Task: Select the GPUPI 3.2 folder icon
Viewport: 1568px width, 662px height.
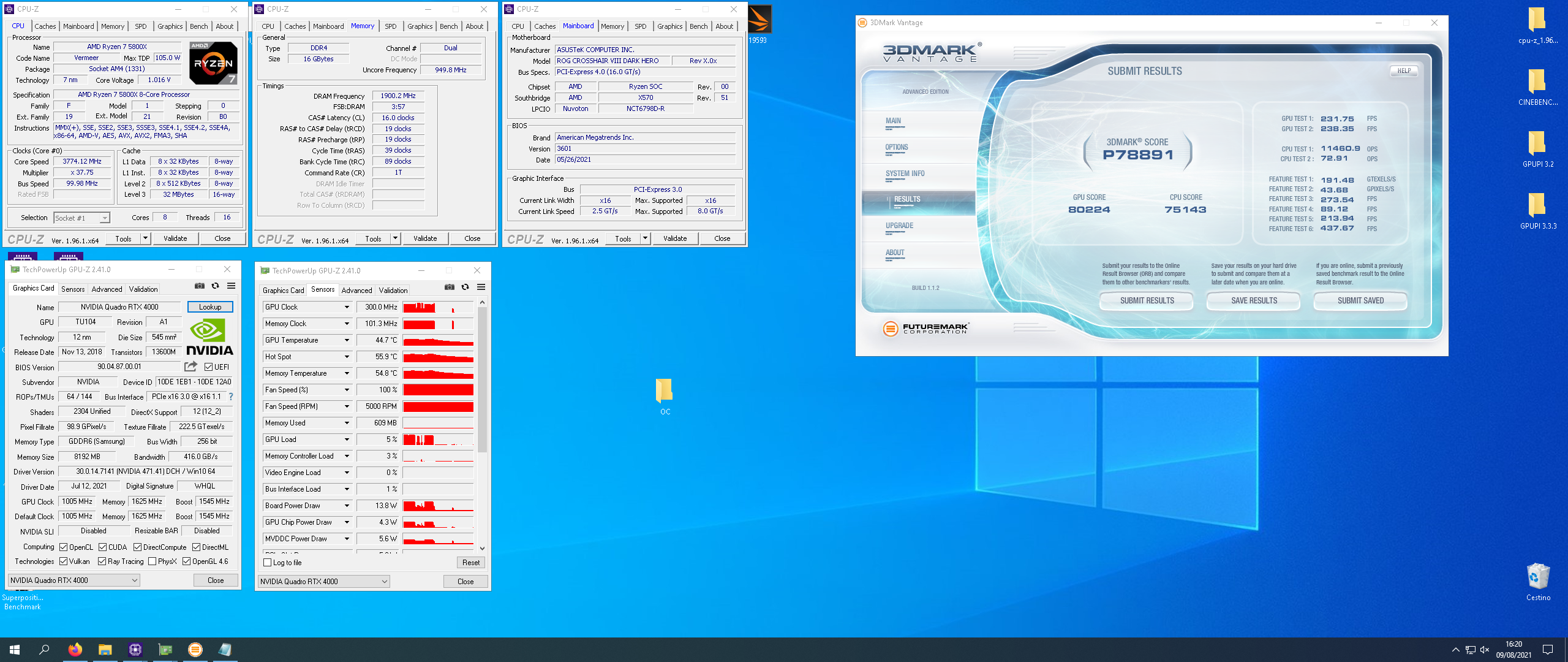Action: [x=1538, y=150]
